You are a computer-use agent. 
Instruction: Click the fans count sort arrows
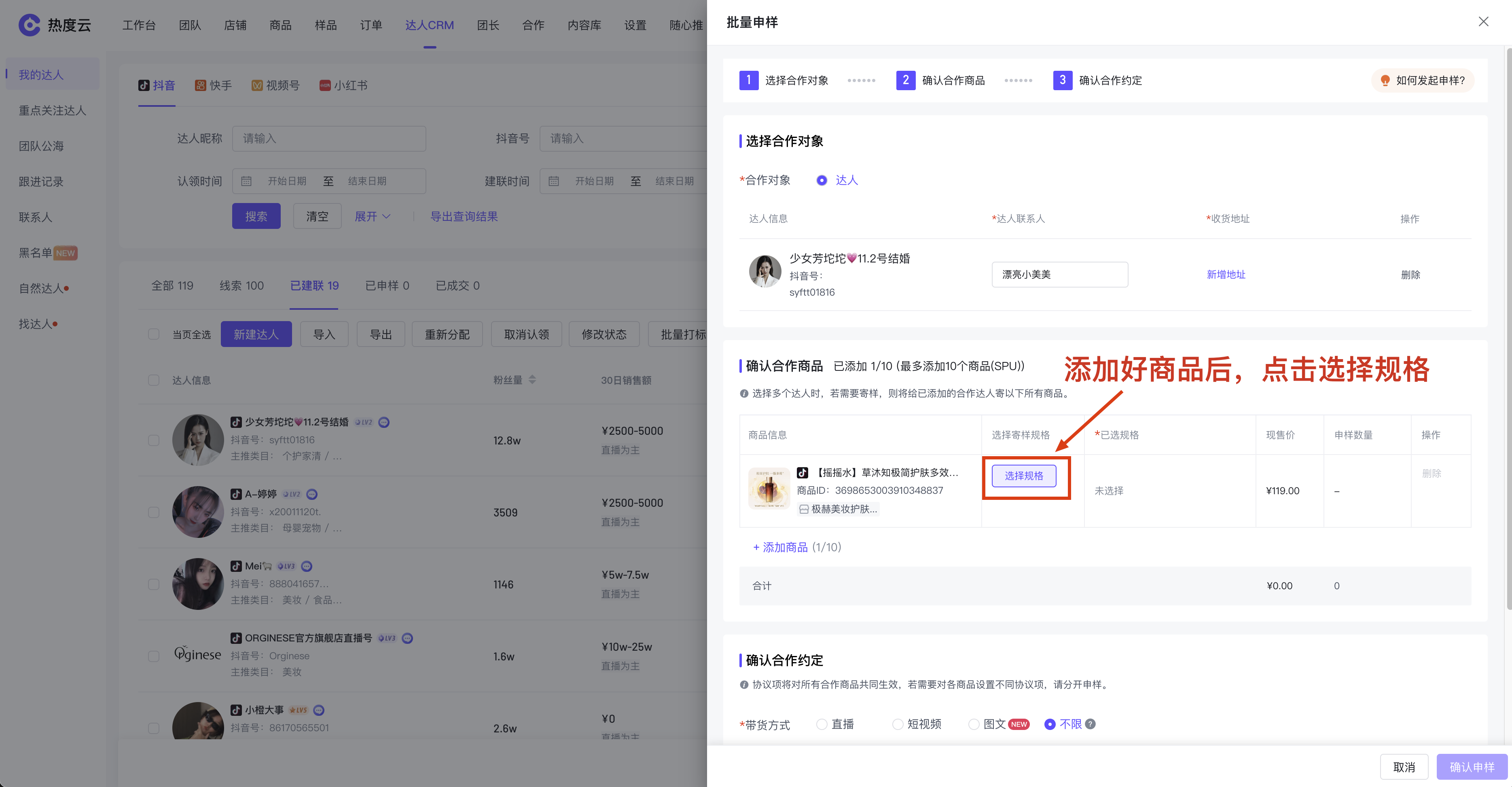tap(532, 380)
